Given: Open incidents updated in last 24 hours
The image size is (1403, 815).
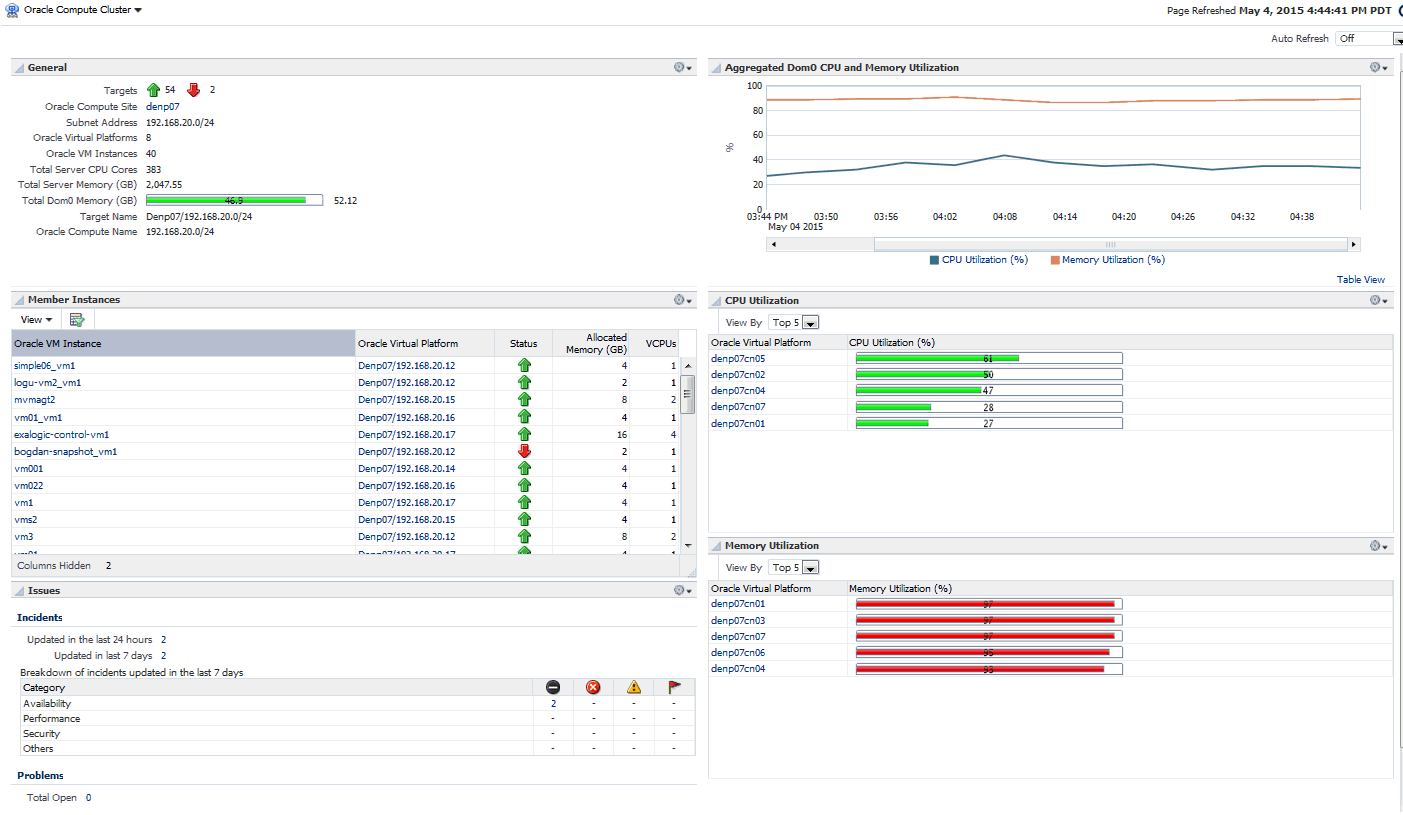Looking at the screenshot, I should [x=163, y=639].
